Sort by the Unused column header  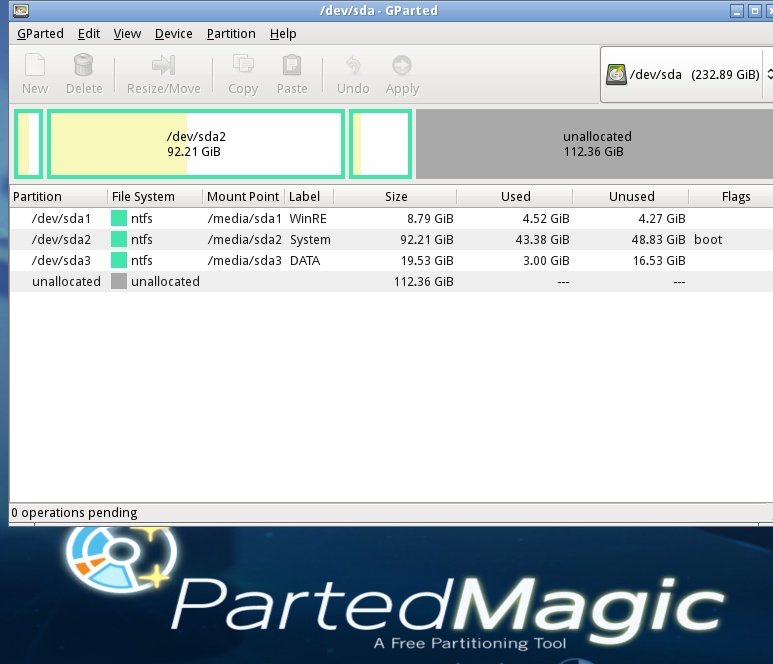[631, 197]
